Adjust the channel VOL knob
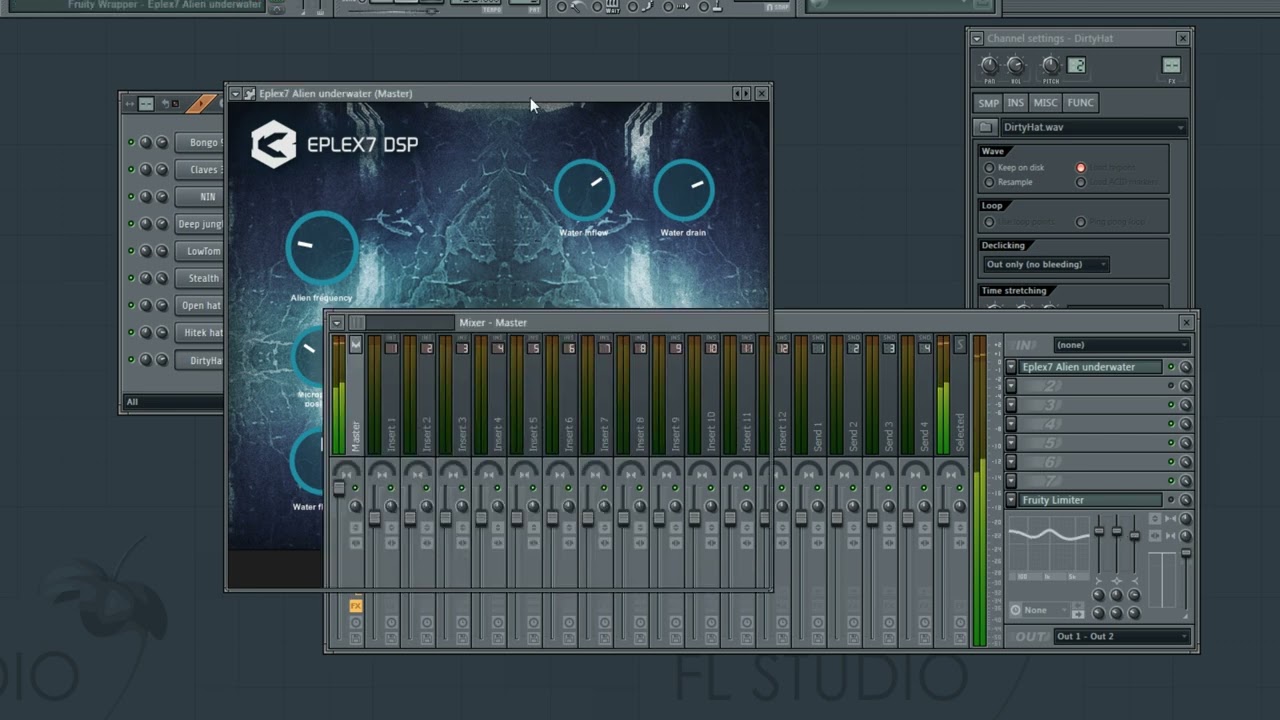This screenshot has height=720, width=1280. 1016,66
